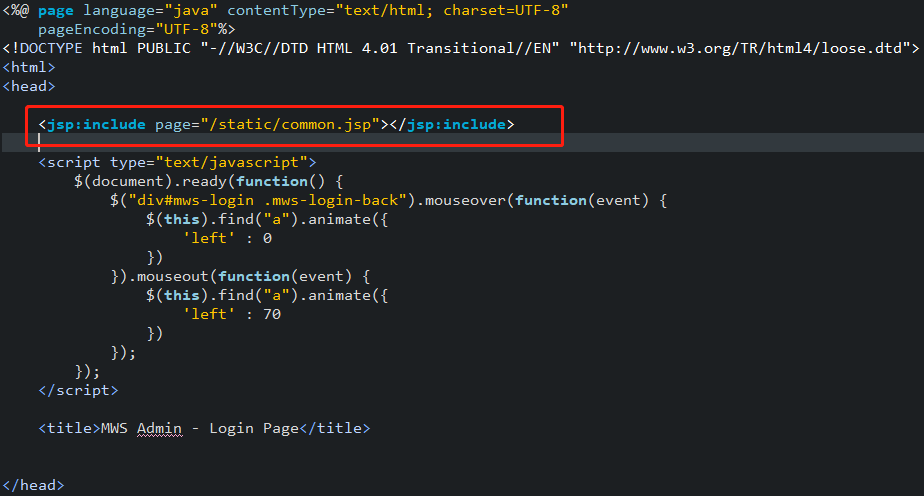This screenshot has height=496, width=924.
Task: Click the language="java" attribute text
Action: point(150,11)
